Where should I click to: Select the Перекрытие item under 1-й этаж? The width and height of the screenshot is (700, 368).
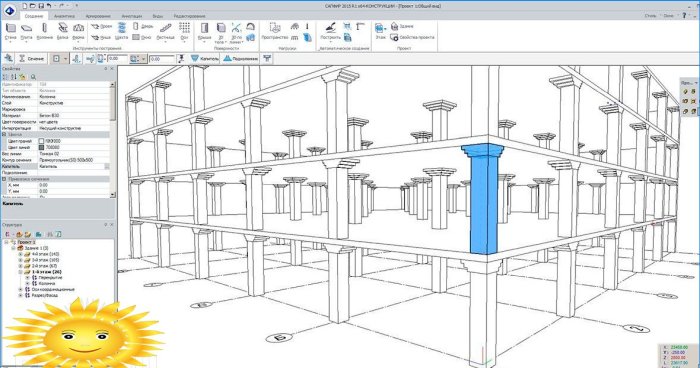pos(50,278)
